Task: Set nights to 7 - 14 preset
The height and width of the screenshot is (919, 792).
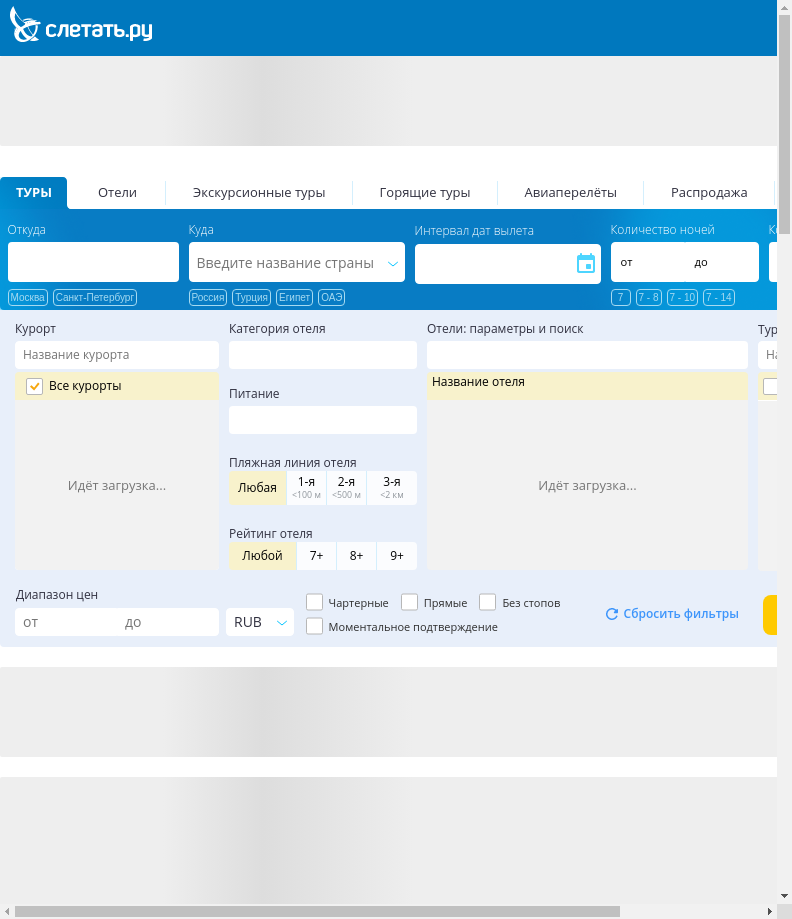Action: (719, 297)
